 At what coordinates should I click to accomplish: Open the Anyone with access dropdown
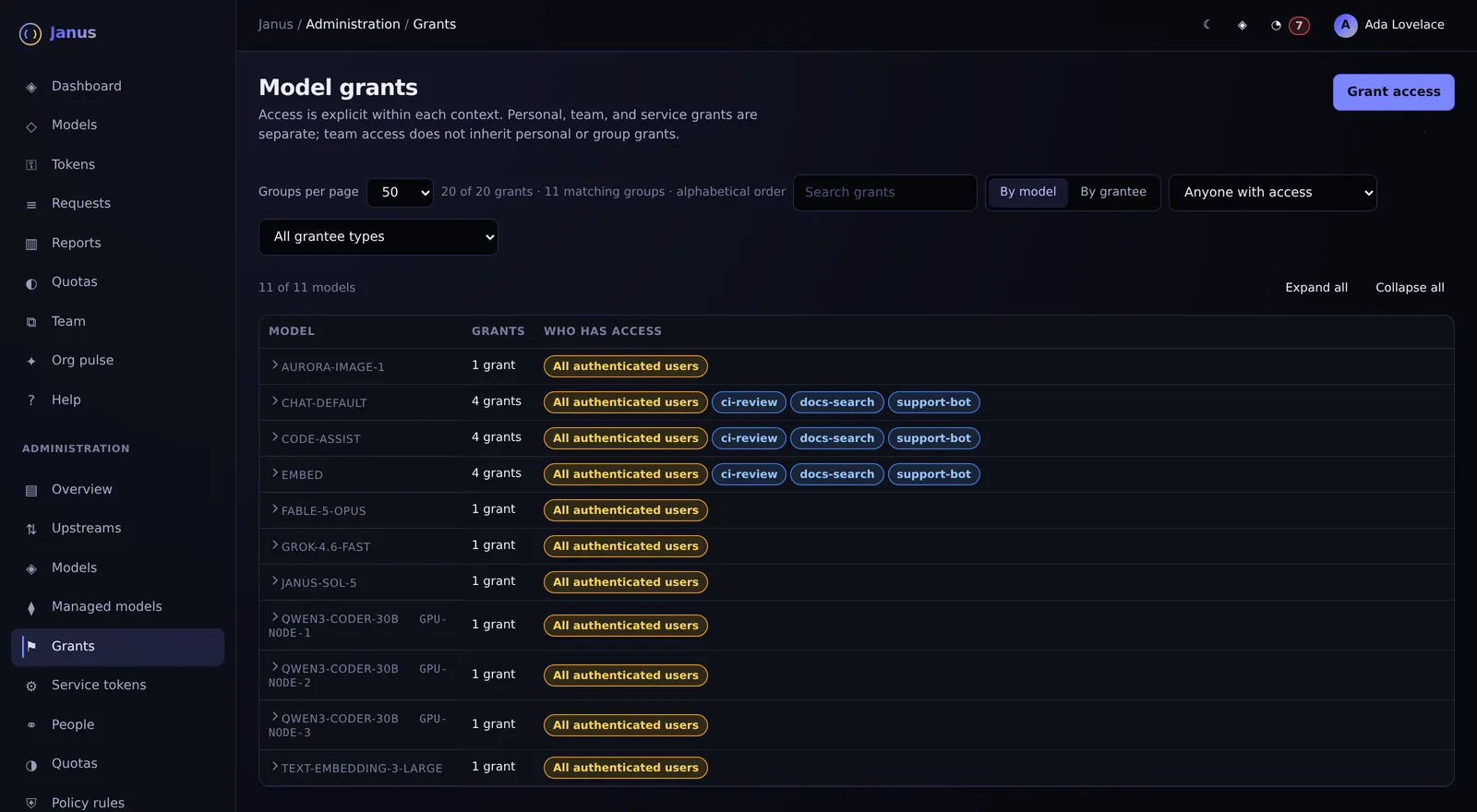1272,193
